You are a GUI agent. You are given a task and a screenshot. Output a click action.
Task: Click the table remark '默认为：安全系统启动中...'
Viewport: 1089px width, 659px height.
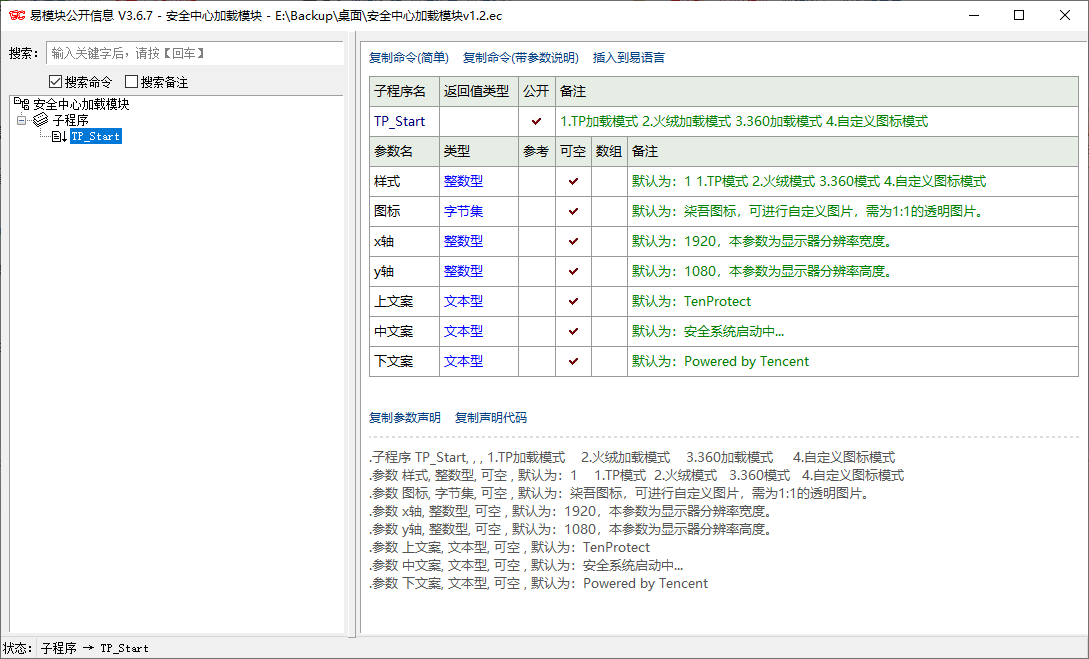tap(708, 331)
